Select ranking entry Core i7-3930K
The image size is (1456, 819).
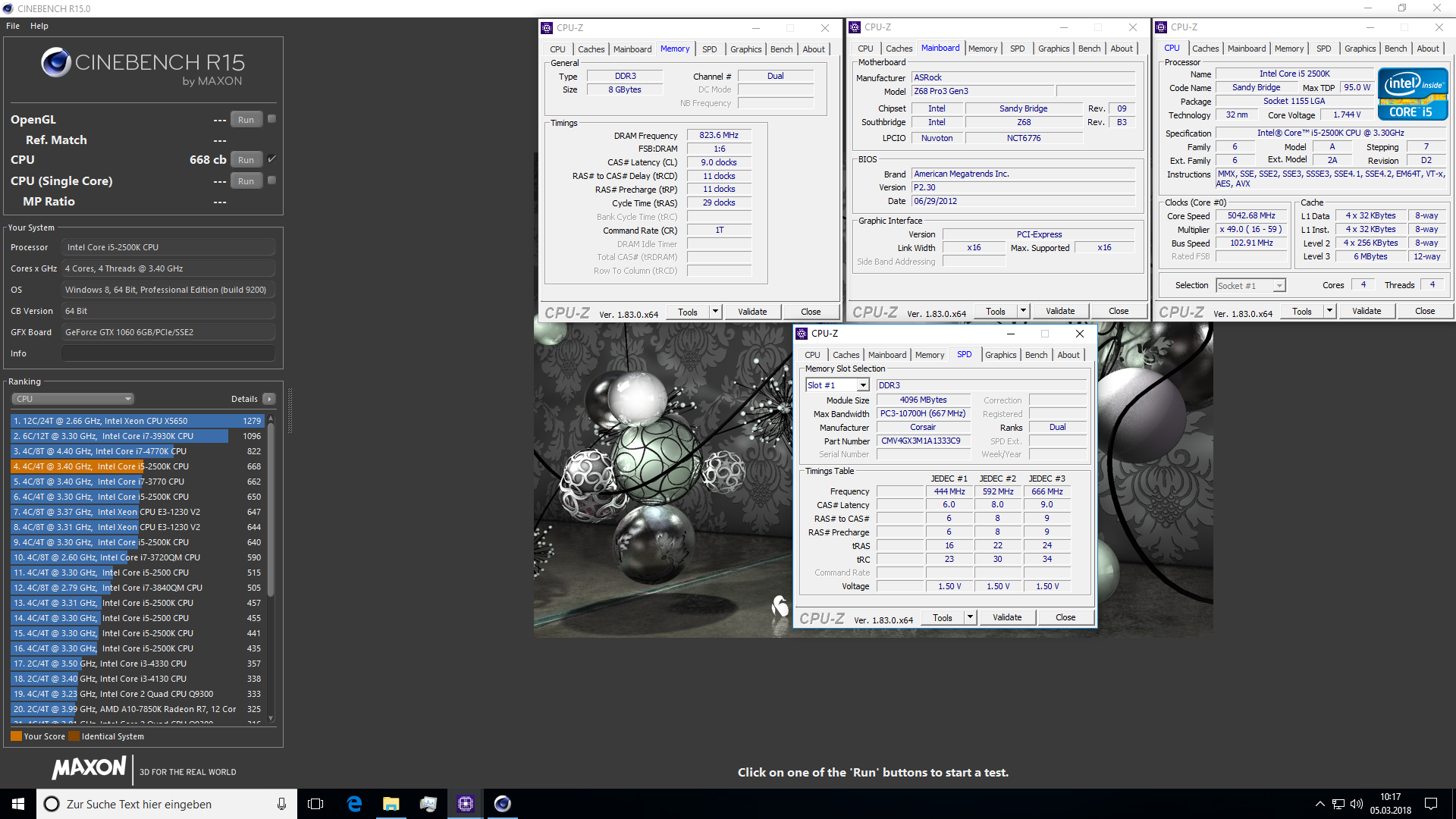[136, 436]
